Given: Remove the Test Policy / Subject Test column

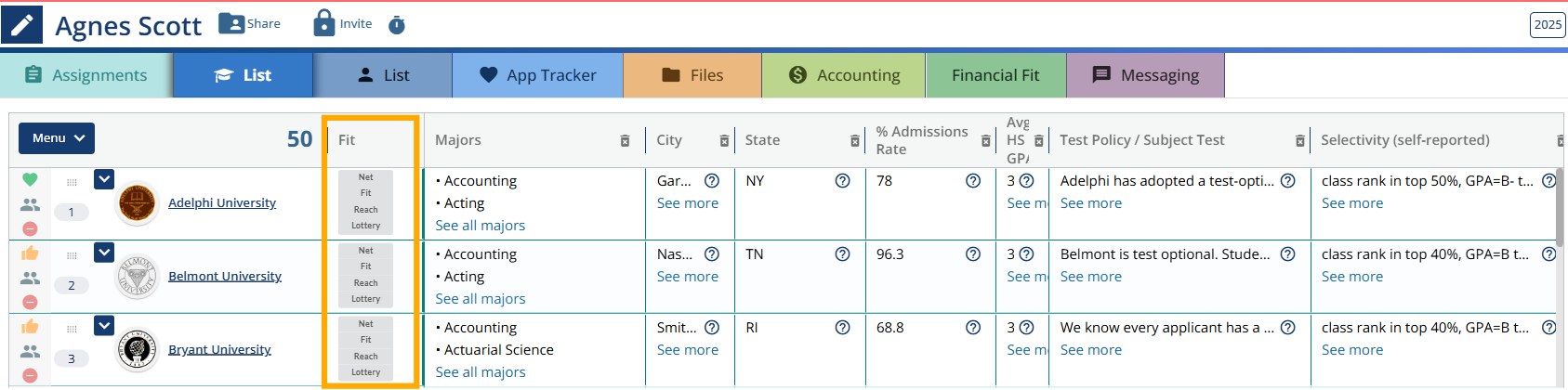Looking at the screenshot, I should [1300, 141].
